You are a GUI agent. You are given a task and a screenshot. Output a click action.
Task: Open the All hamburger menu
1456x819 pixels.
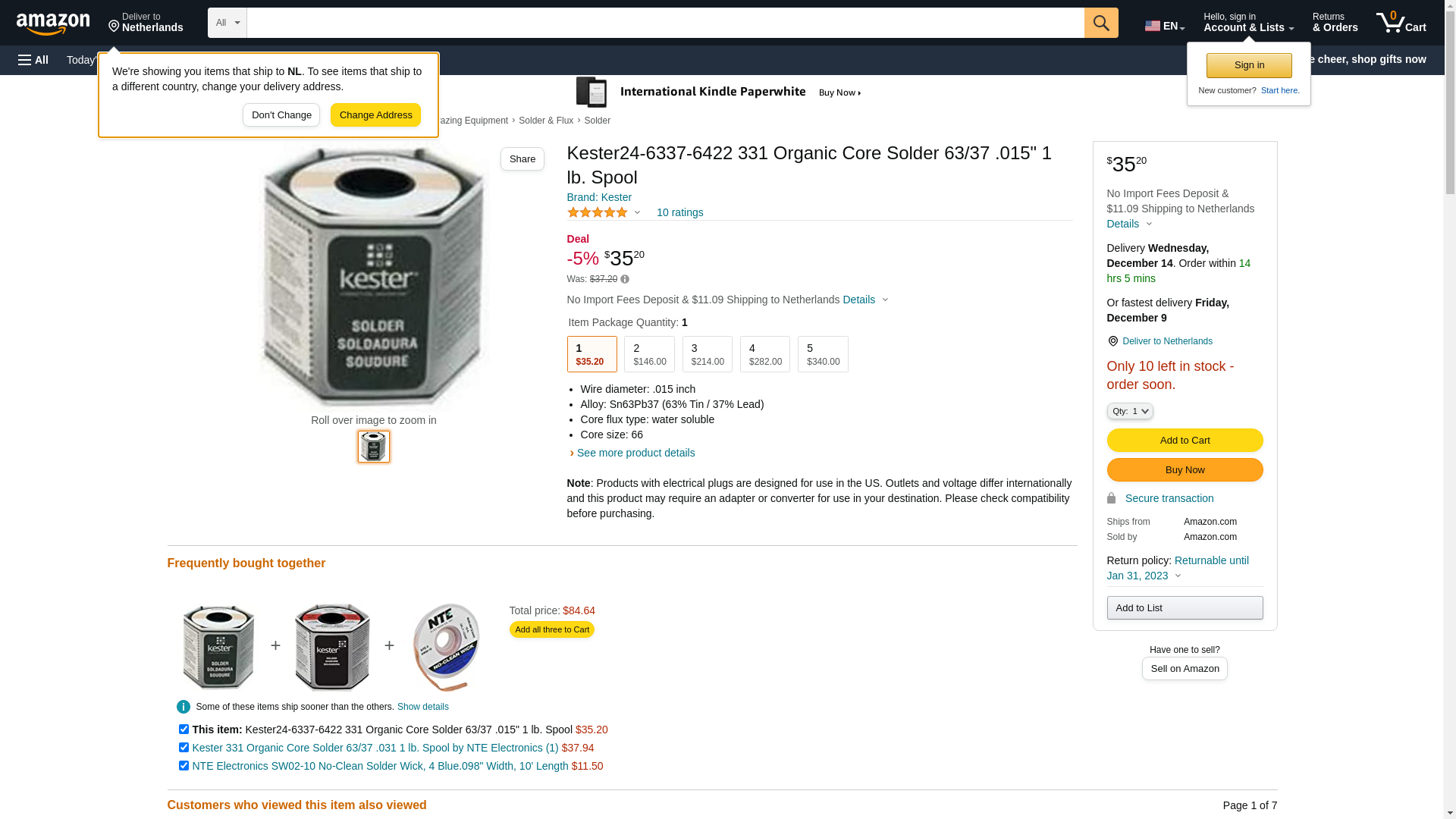click(x=33, y=60)
